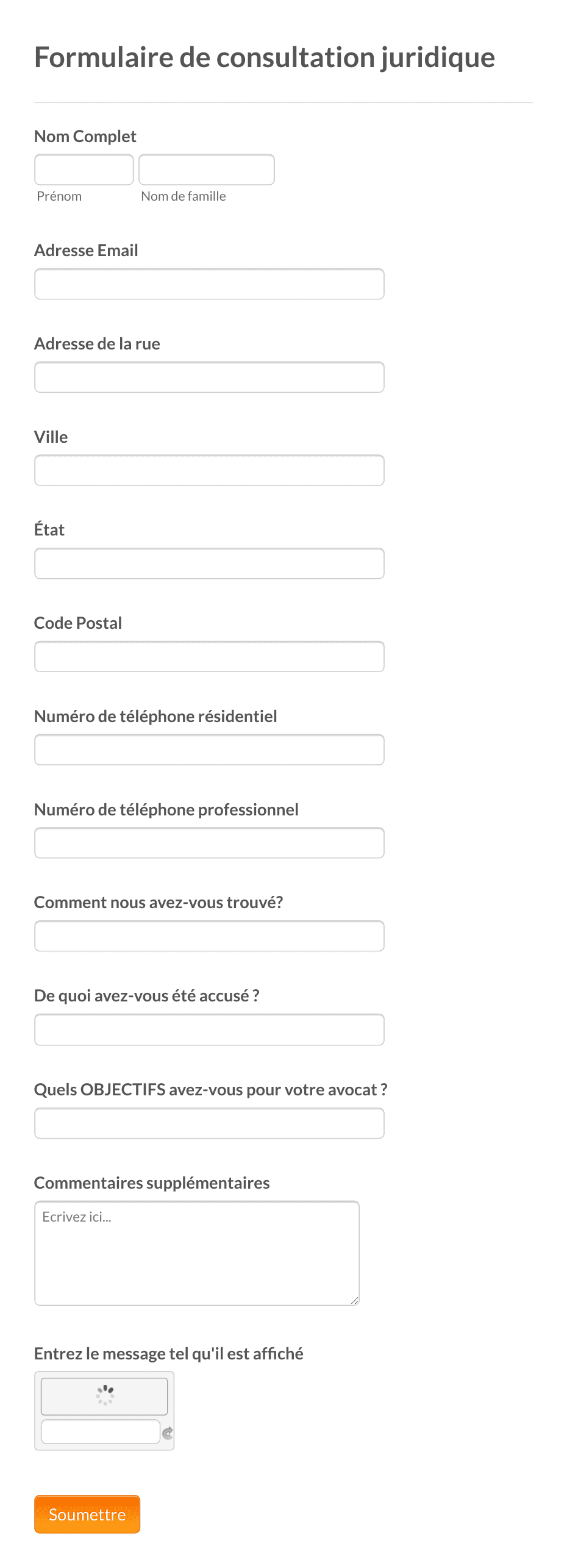Grab the textarea resize handle corner
567x1568 pixels.
click(355, 1300)
